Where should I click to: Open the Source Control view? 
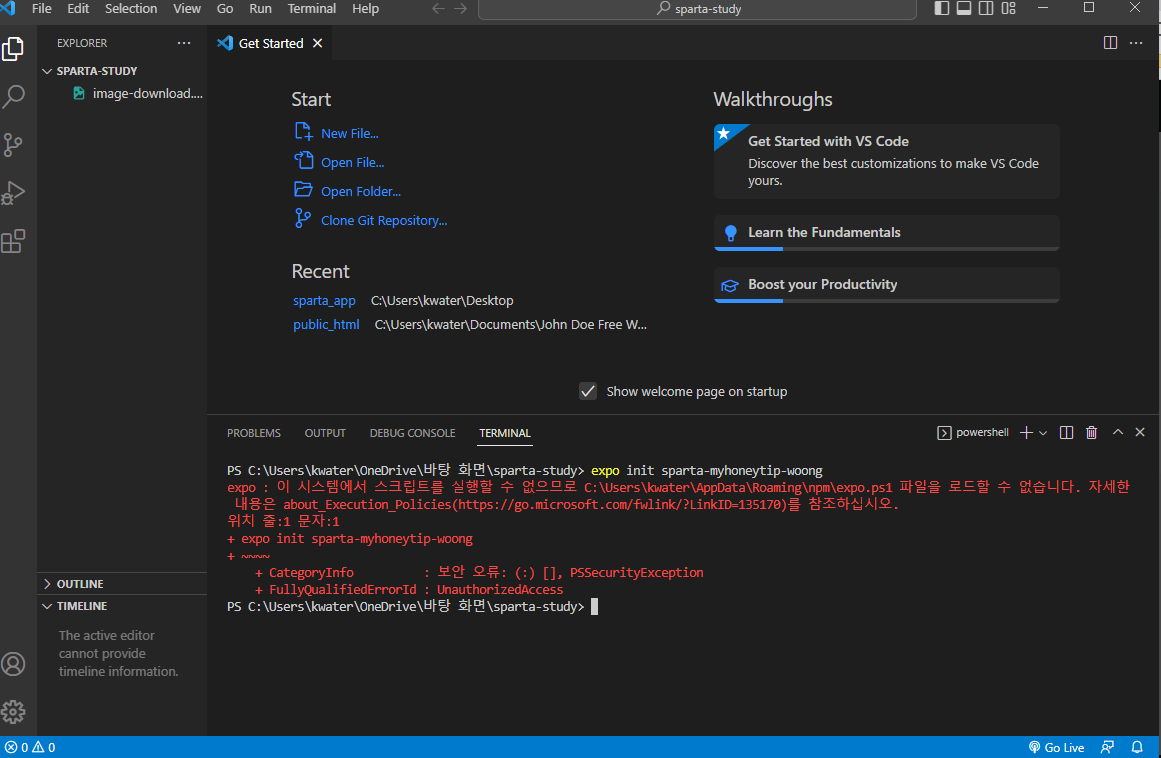pos(13,144)
